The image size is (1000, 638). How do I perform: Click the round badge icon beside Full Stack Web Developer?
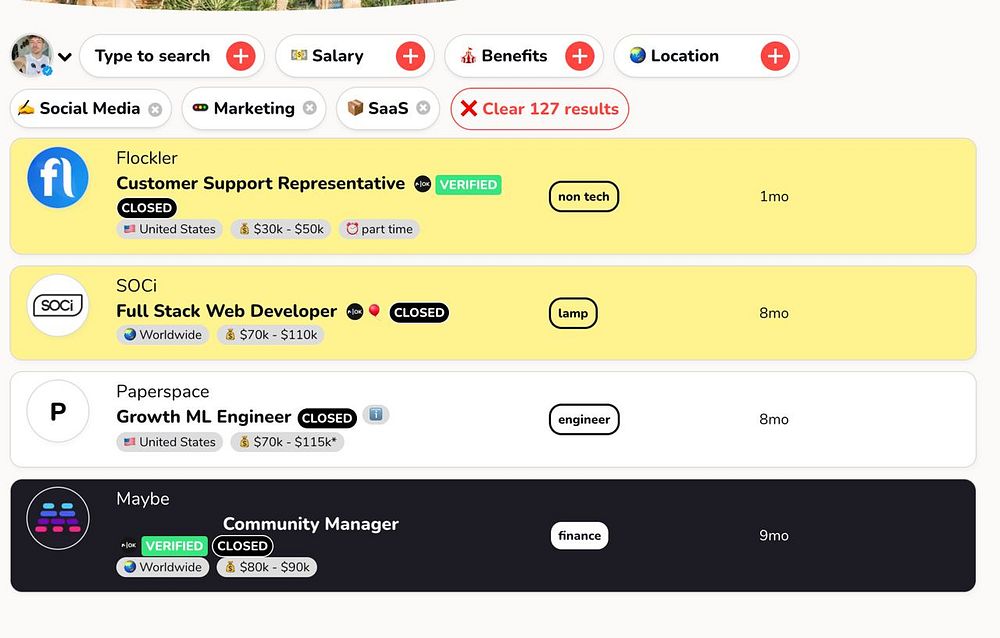tap(355, 312)
